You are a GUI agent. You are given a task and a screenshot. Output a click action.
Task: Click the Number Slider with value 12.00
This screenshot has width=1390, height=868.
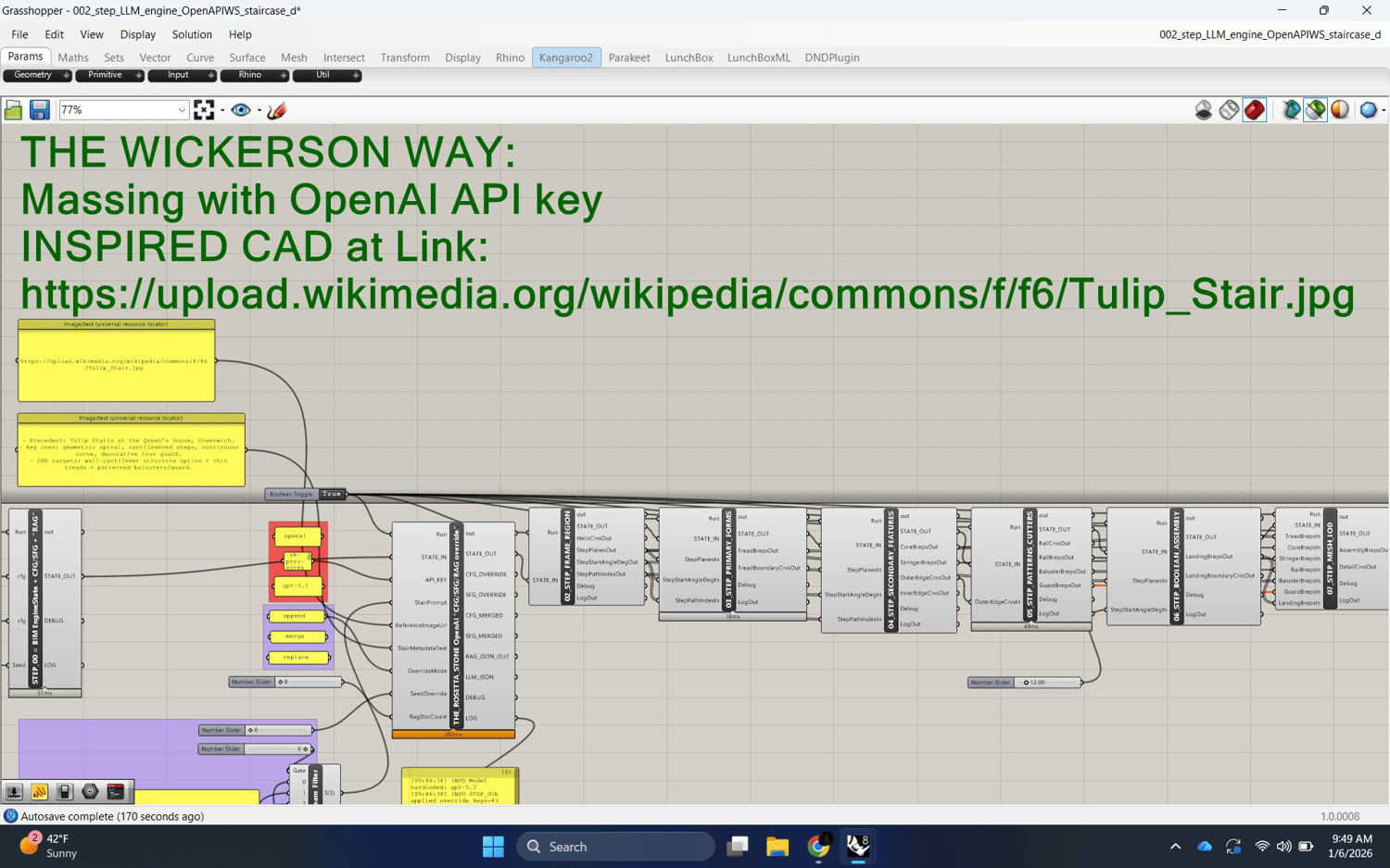click(x=1025, y=682)
